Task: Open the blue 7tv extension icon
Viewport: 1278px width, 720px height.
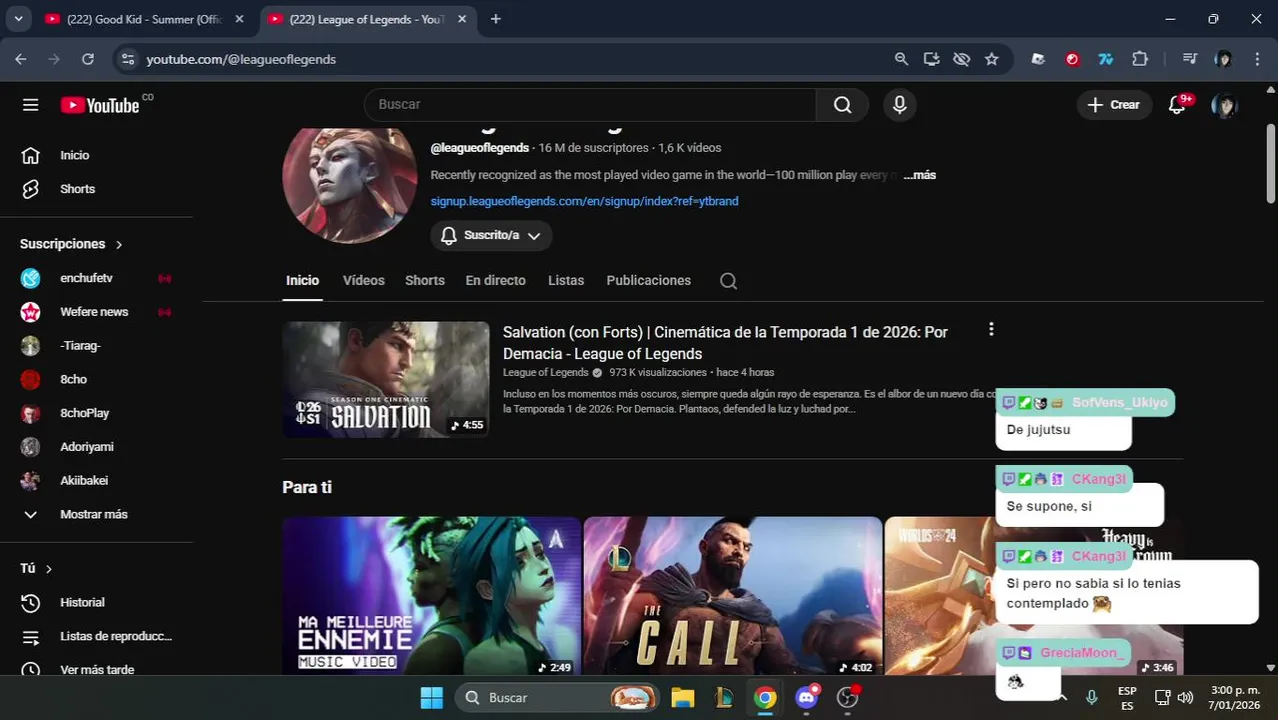Action: [x=1106, y=59]
